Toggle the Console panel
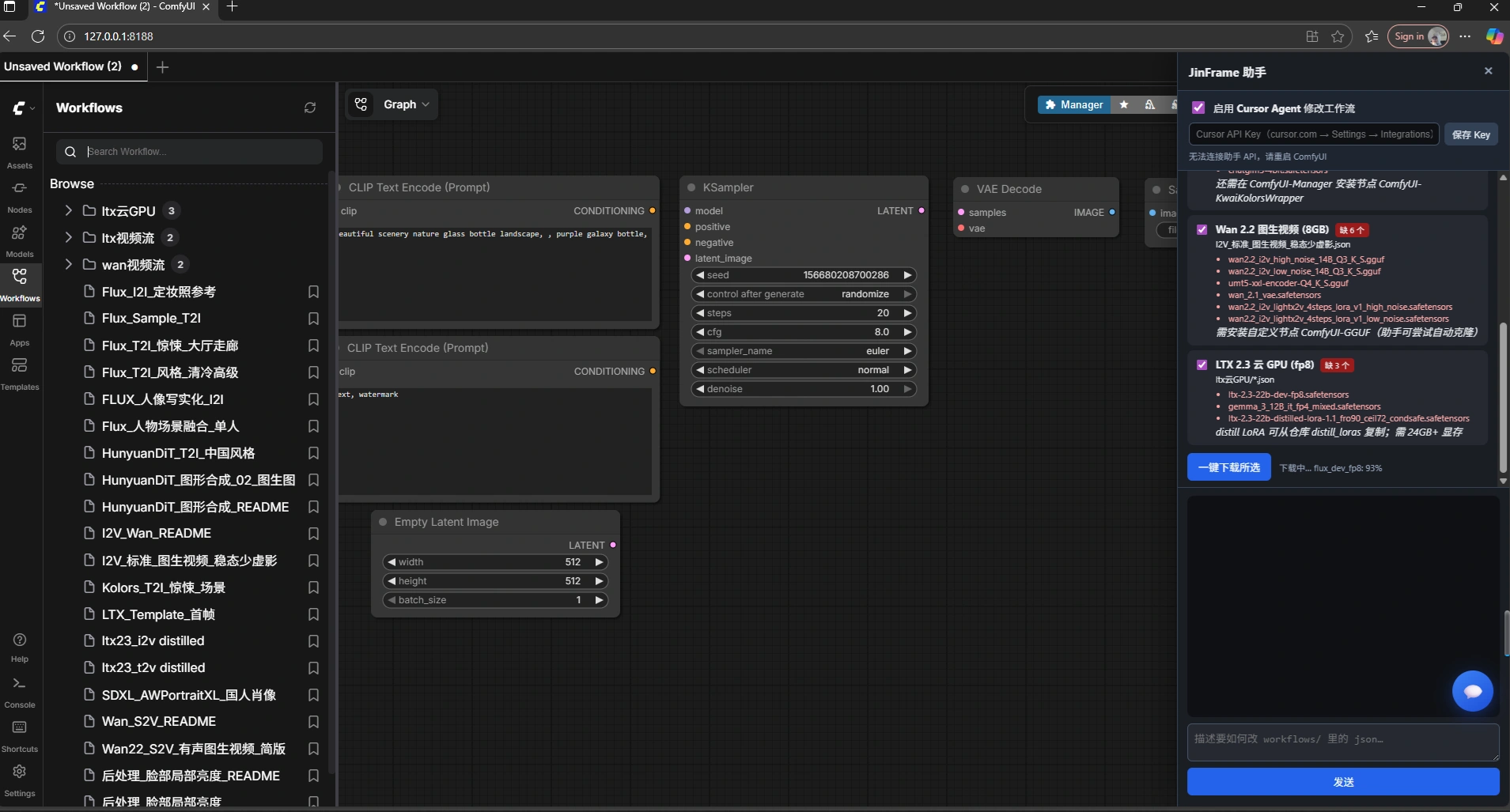The width and height of the screenshot is (1510, 812). [20, 691]
